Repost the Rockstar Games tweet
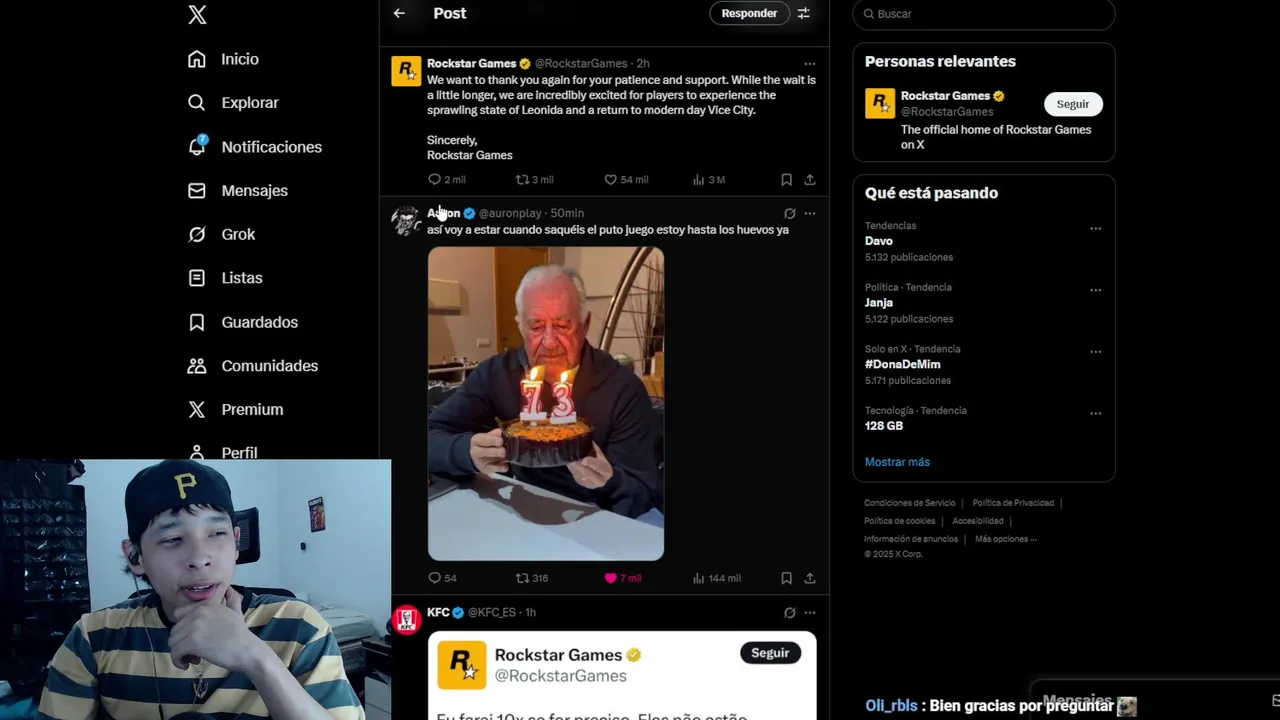This screenshot has height=720, width=1280. (534, 180)
